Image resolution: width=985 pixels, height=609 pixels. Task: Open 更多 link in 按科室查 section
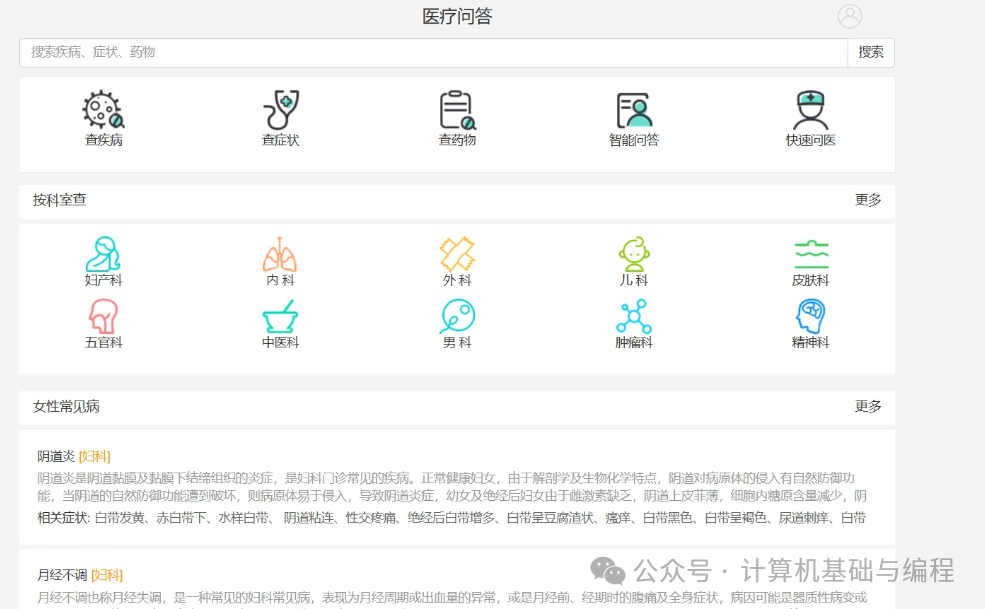click(868, 200)
